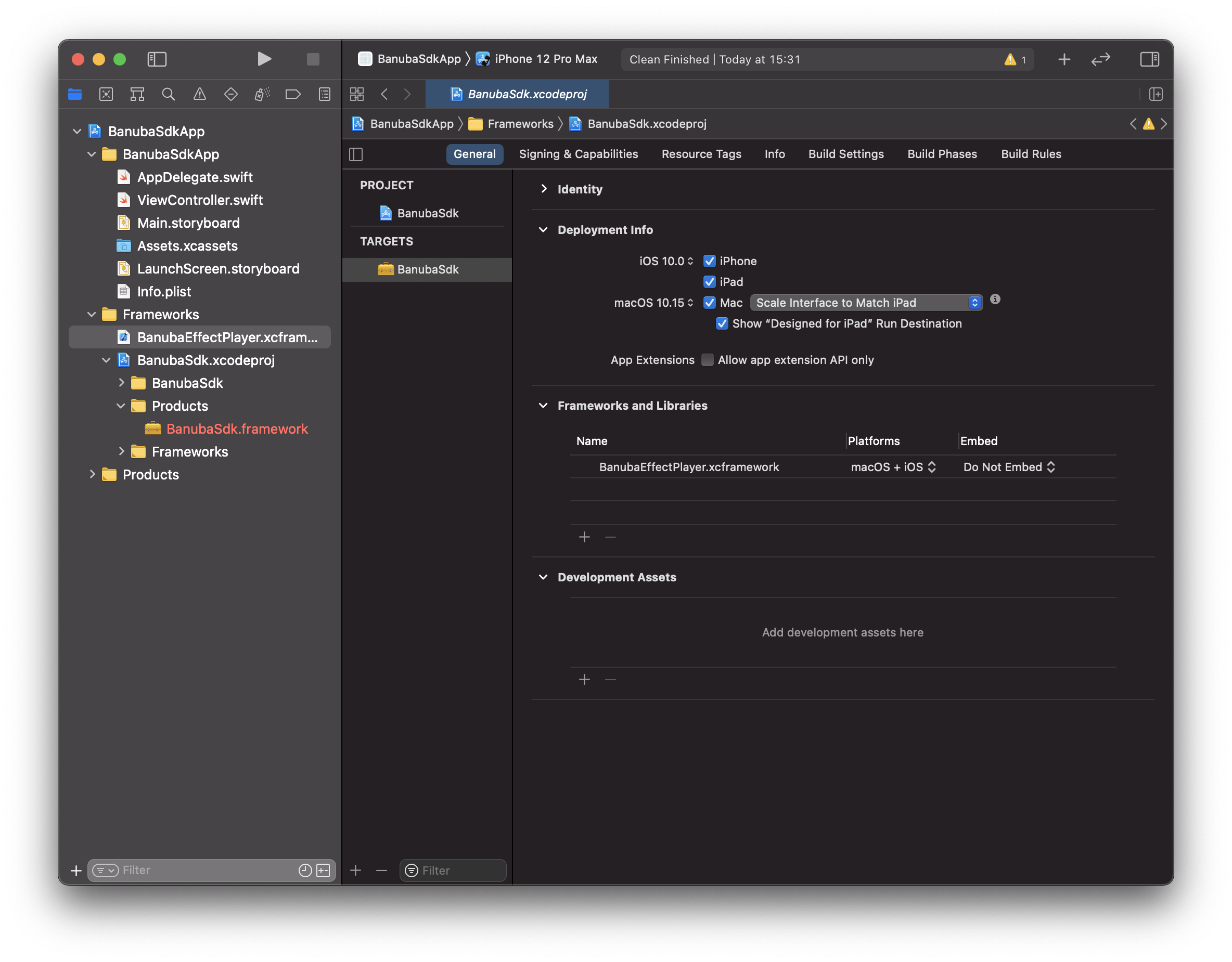Viewport: 1232px width, 962px height.
Task: Remove framework with minus under Frameworks and Libraries
Action: point(610,537)
